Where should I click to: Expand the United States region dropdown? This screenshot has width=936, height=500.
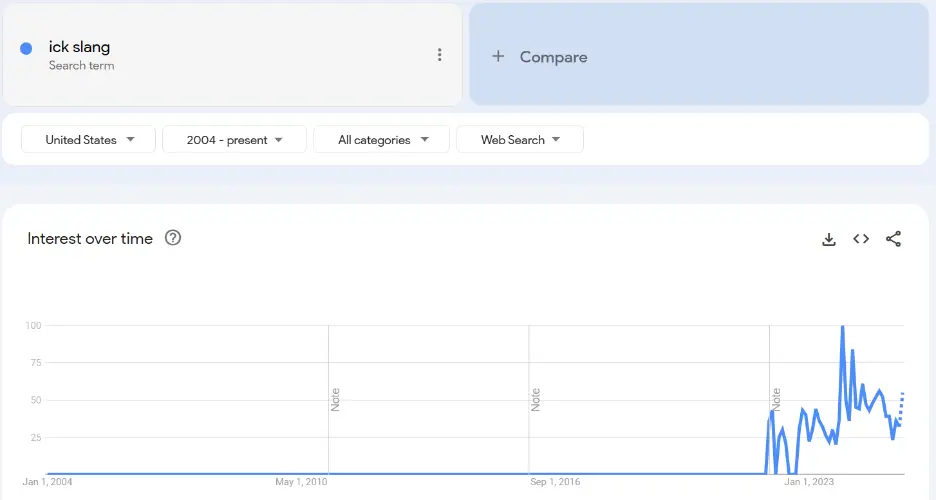[x=89, y=140]
